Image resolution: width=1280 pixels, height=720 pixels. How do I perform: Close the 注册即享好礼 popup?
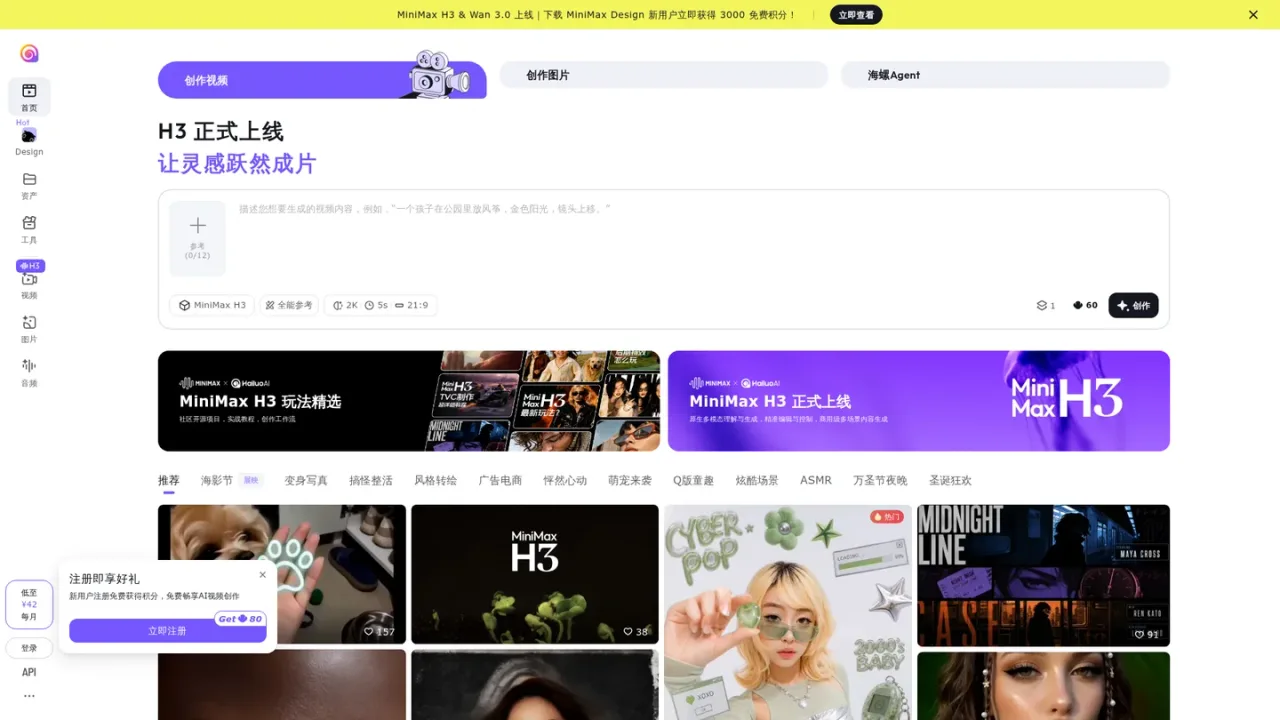pos(262,574)
